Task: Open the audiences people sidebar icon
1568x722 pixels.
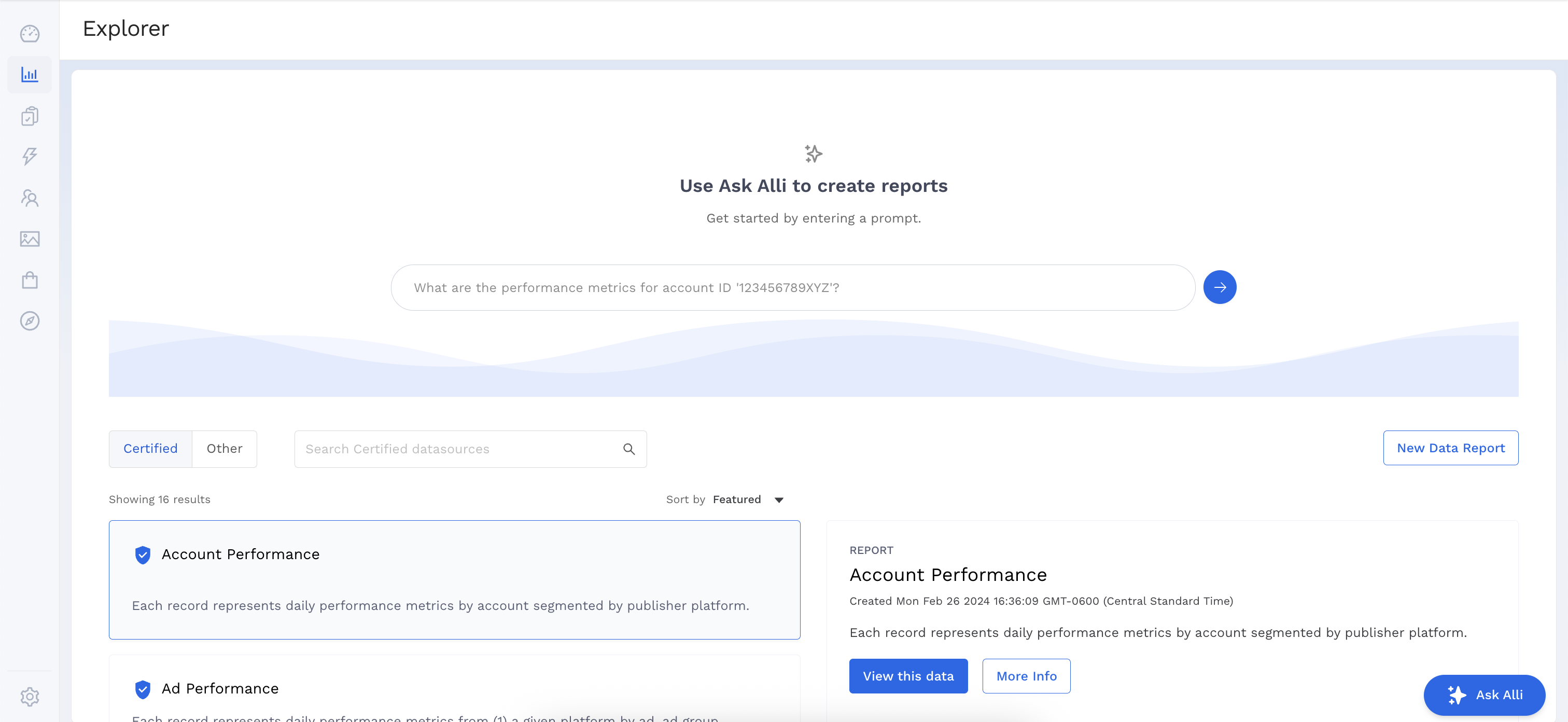Action: 29,198
